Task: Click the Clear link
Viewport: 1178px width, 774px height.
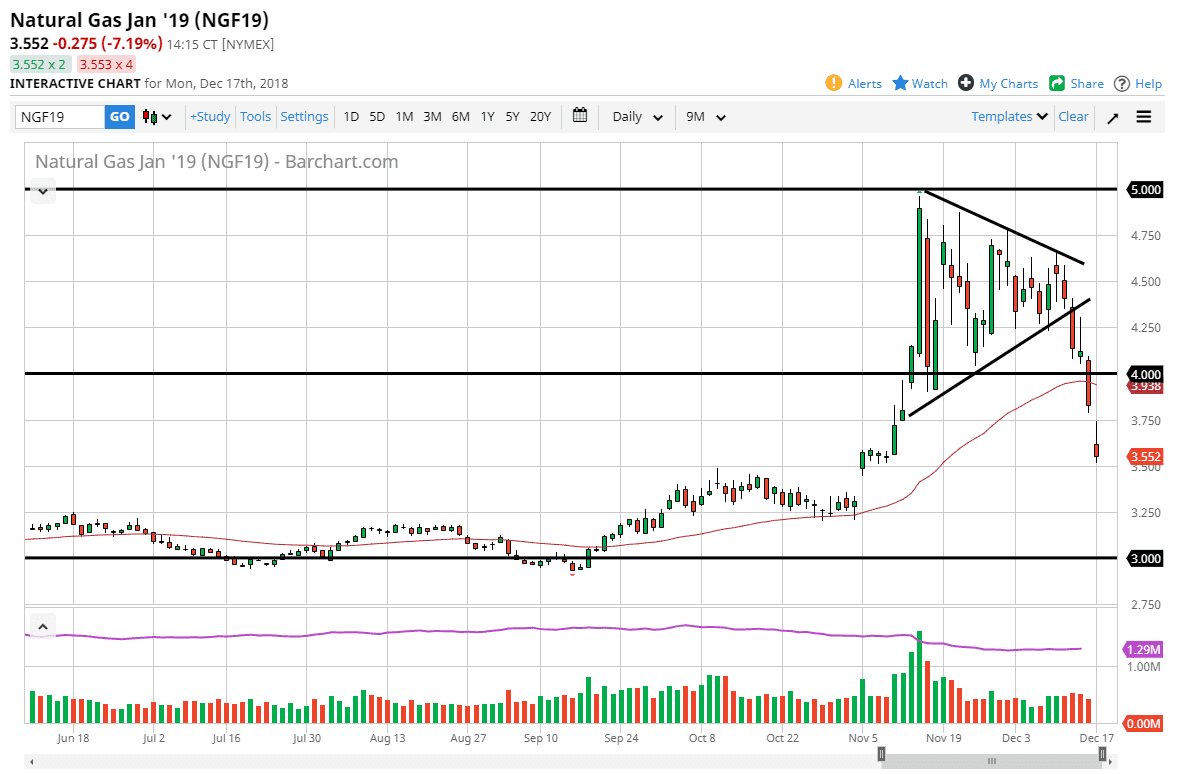Action: [1073, 117]
